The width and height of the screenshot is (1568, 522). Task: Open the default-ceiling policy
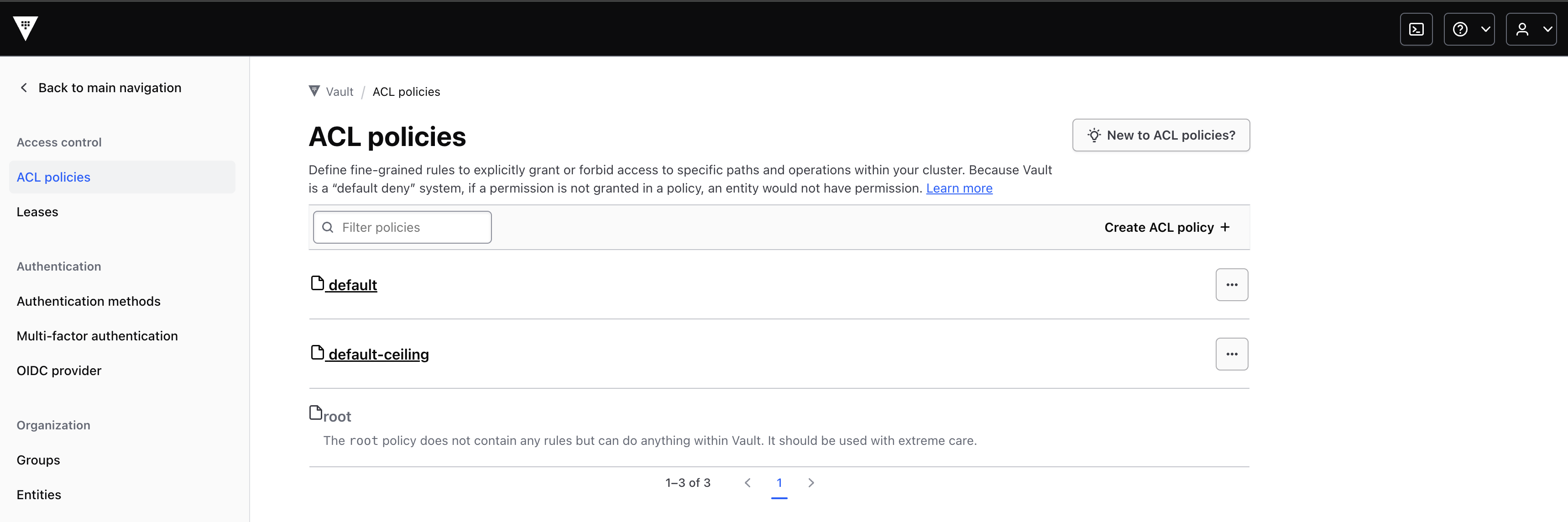click(370, 354)
